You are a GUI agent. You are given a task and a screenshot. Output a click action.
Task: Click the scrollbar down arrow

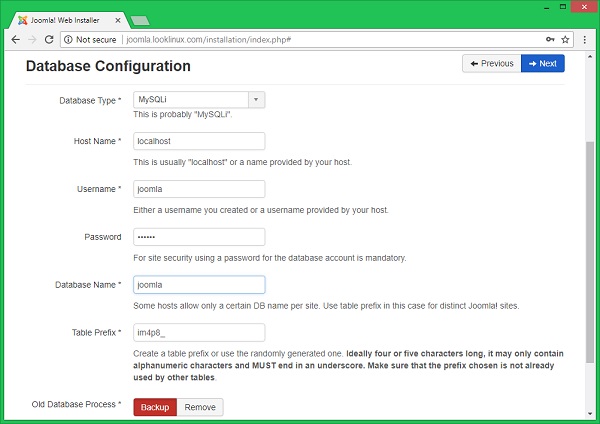[x=590, y=414]
